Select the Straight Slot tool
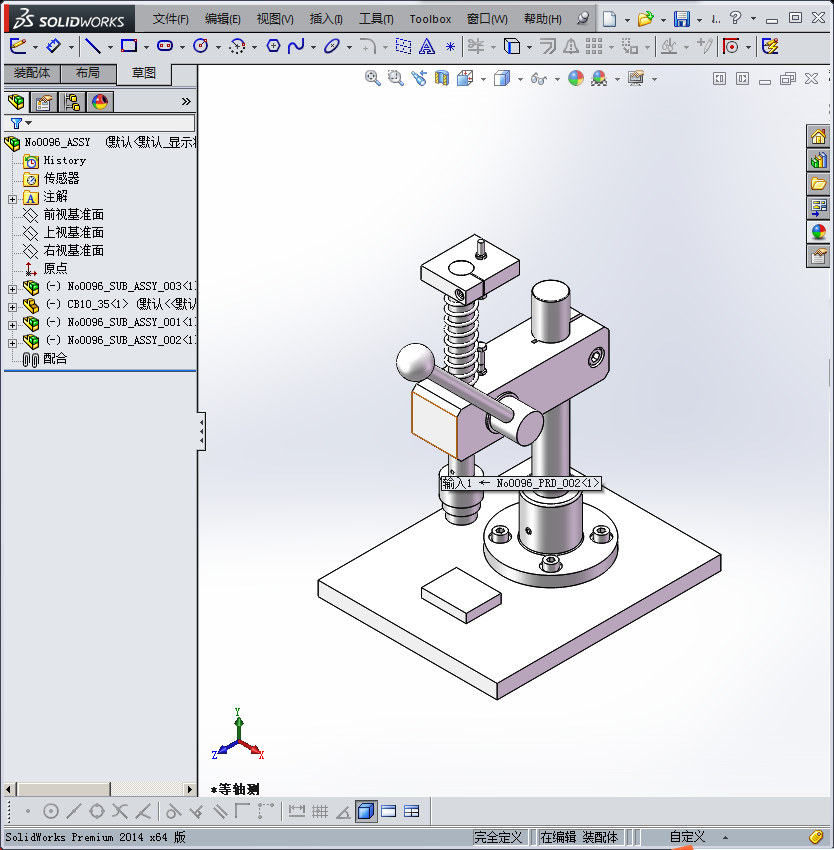 [x=165, y=46]
